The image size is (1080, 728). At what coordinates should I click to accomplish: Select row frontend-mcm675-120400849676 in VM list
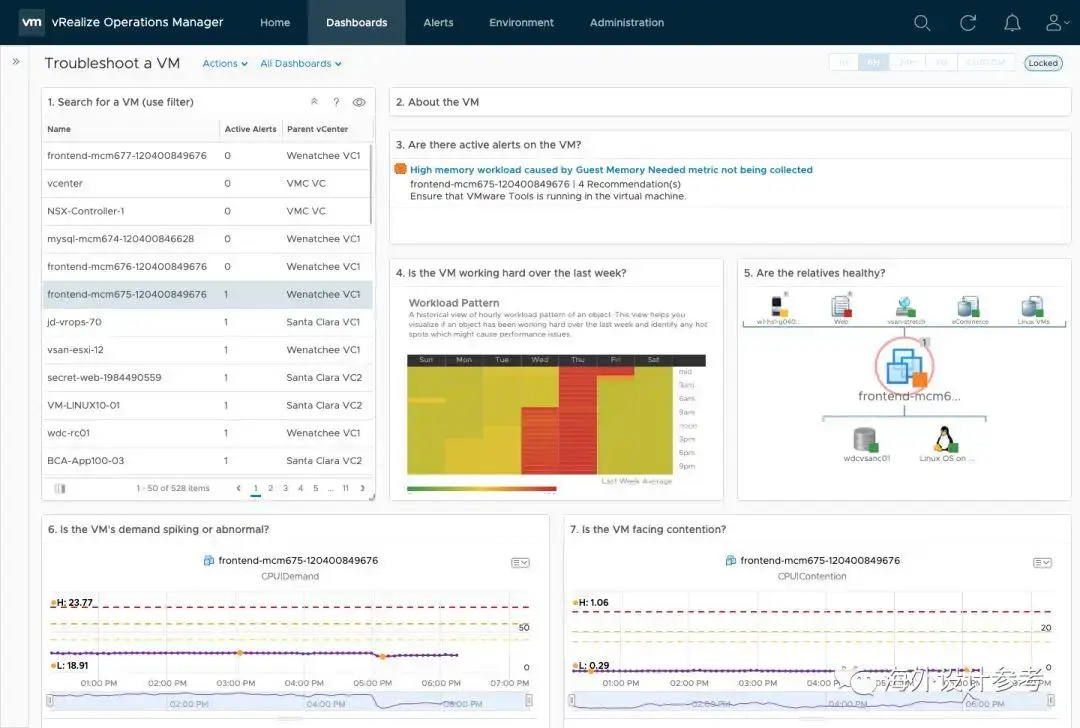[x=207, y=294]
